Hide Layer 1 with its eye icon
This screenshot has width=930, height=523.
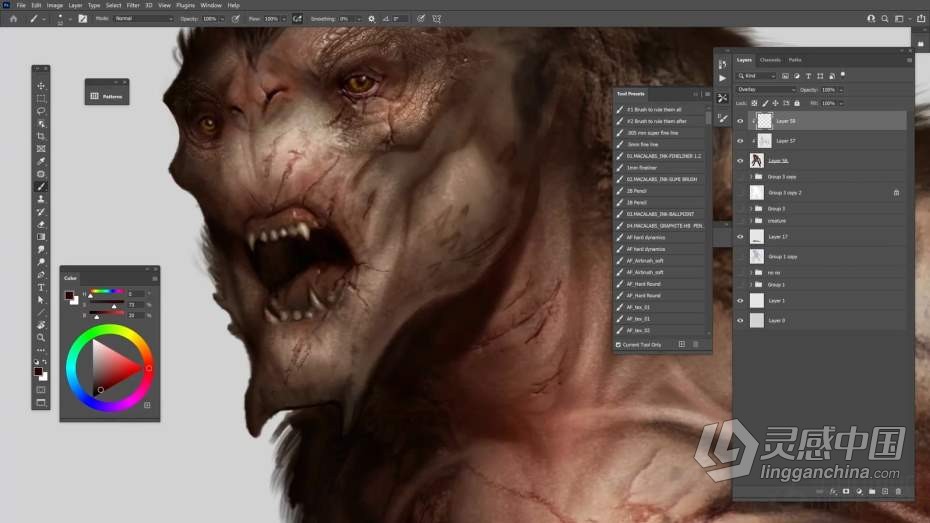point(740,301)
